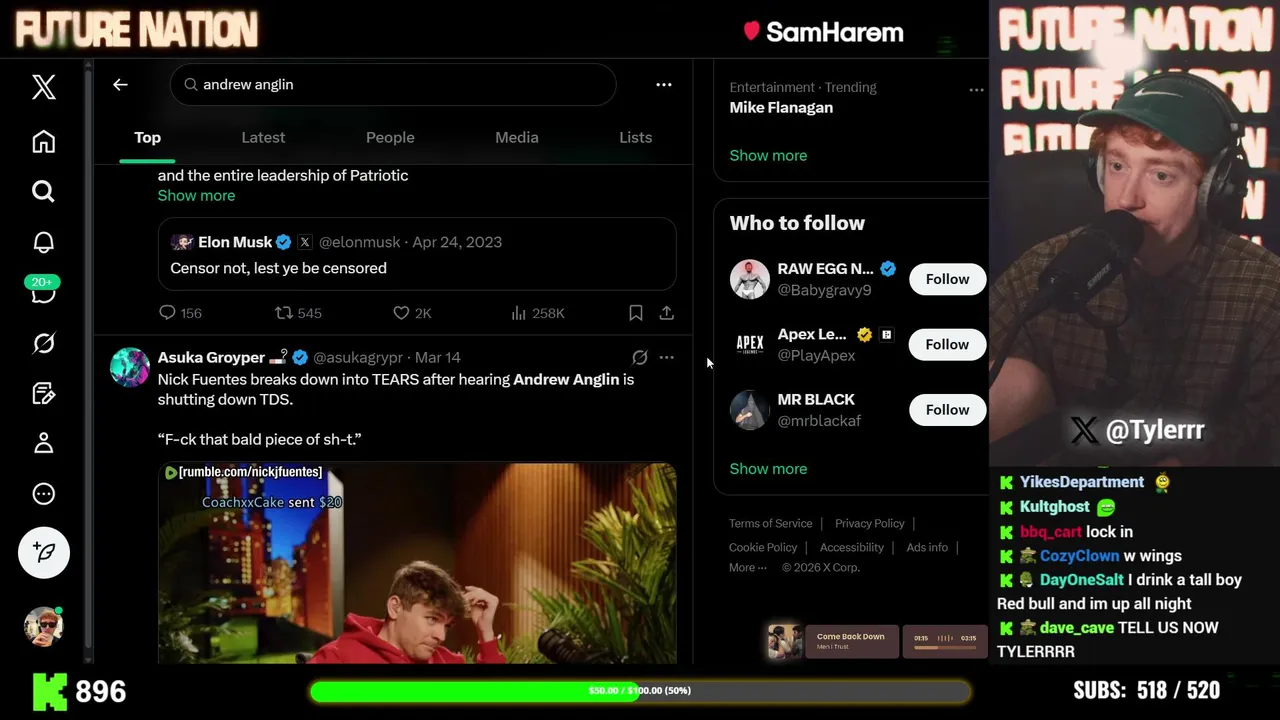Switch to the Lists tab
The height and width of the screenshot is (720, 1280).
635,138
